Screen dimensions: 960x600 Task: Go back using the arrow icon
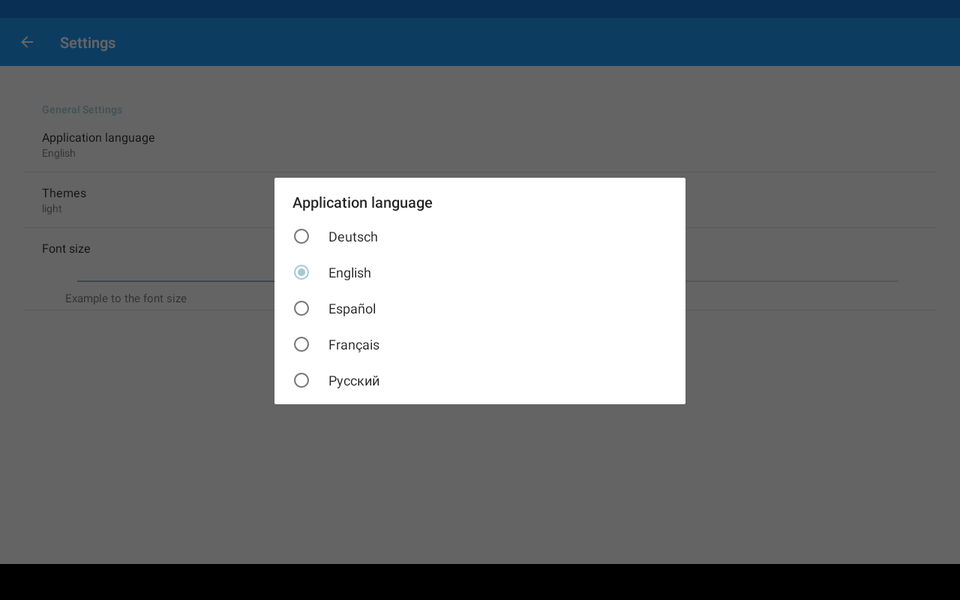pyautogui.click(x=27, y=42)
